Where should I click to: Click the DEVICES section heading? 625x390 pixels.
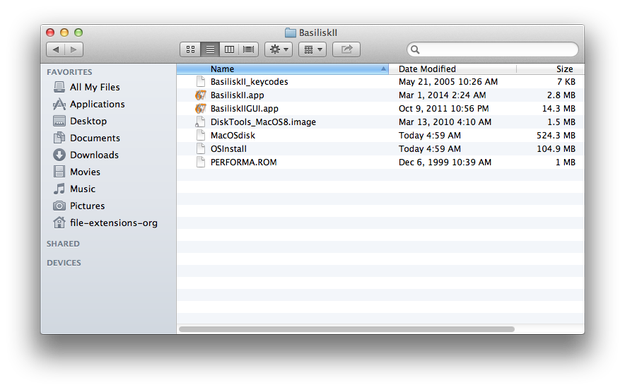(64, 263)
